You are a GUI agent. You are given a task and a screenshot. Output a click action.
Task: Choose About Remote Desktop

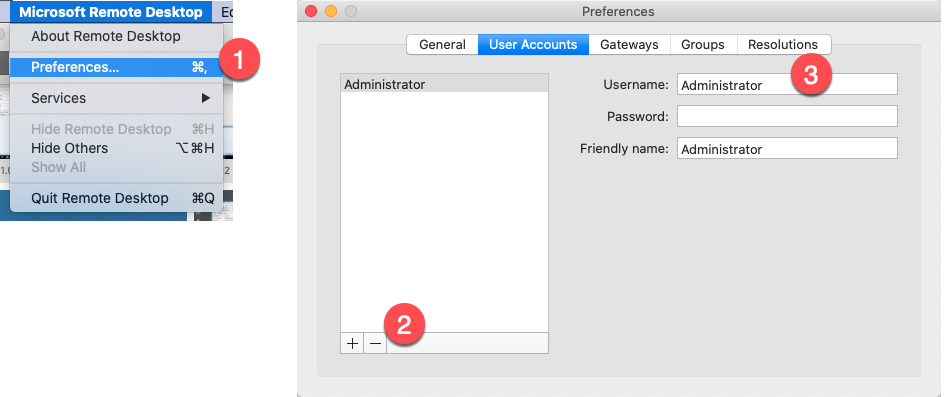(x=117, y=36)
